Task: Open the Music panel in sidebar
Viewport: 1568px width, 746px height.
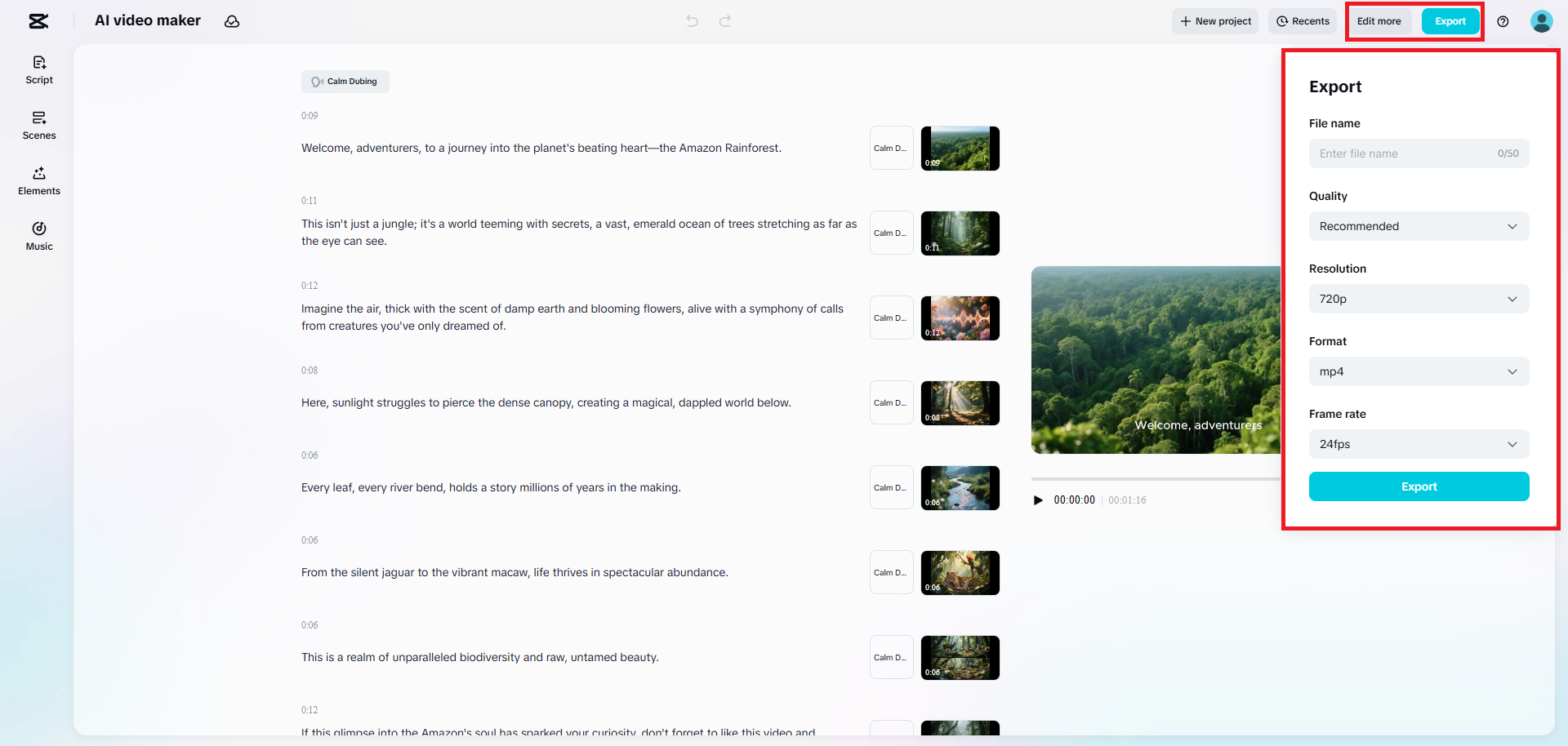Action: (x=39, y=237)
